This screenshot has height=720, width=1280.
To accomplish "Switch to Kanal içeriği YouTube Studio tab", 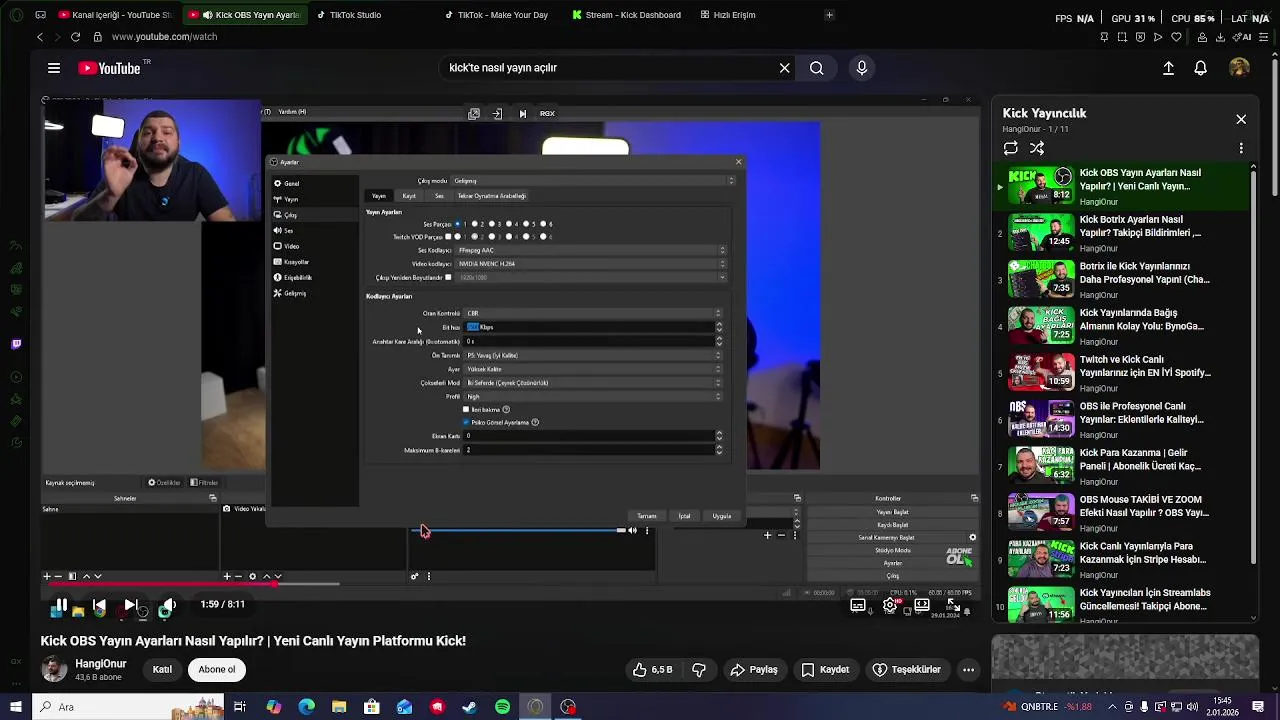I will pyautogui.click(x=115, y=15).
